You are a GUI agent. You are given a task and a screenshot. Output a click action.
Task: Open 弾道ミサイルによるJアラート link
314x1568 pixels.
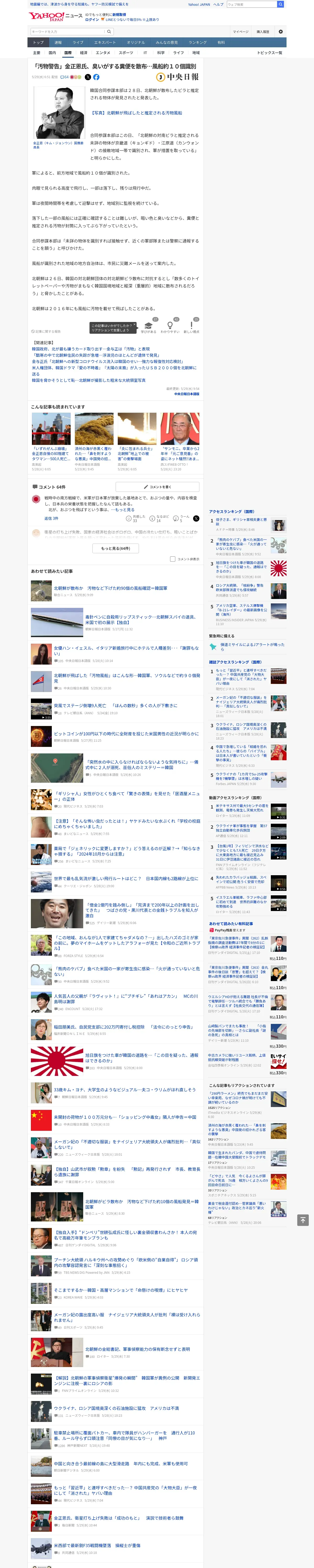tap(253, 647)
